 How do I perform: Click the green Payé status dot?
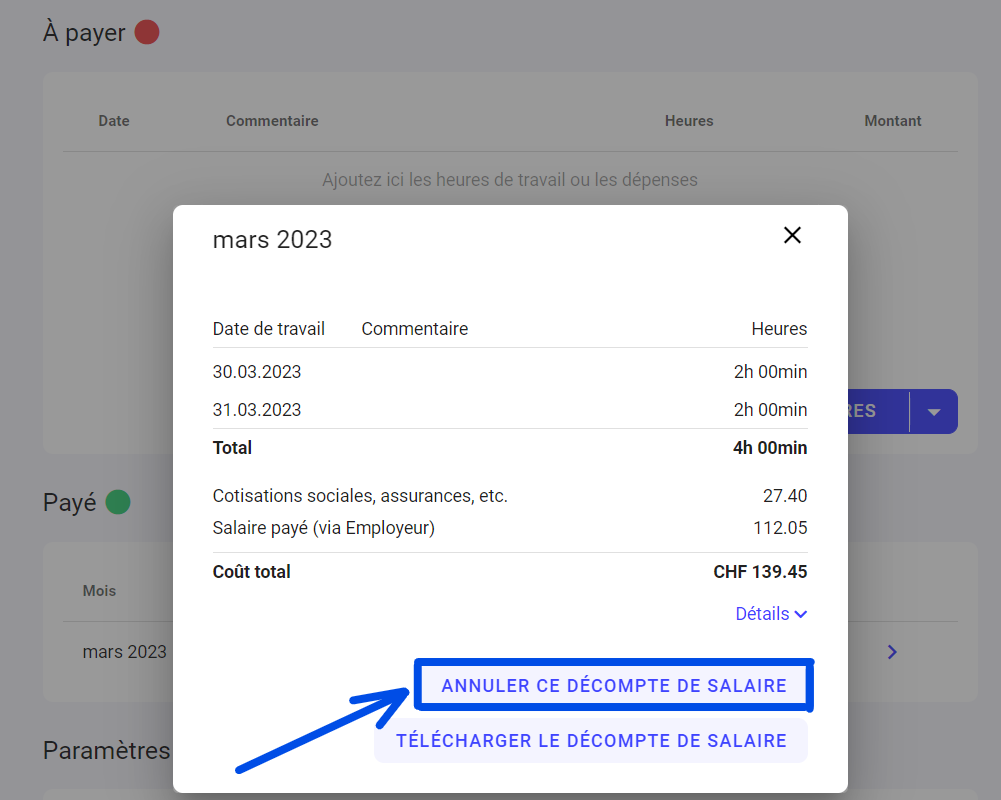click(x=118, y=502)
